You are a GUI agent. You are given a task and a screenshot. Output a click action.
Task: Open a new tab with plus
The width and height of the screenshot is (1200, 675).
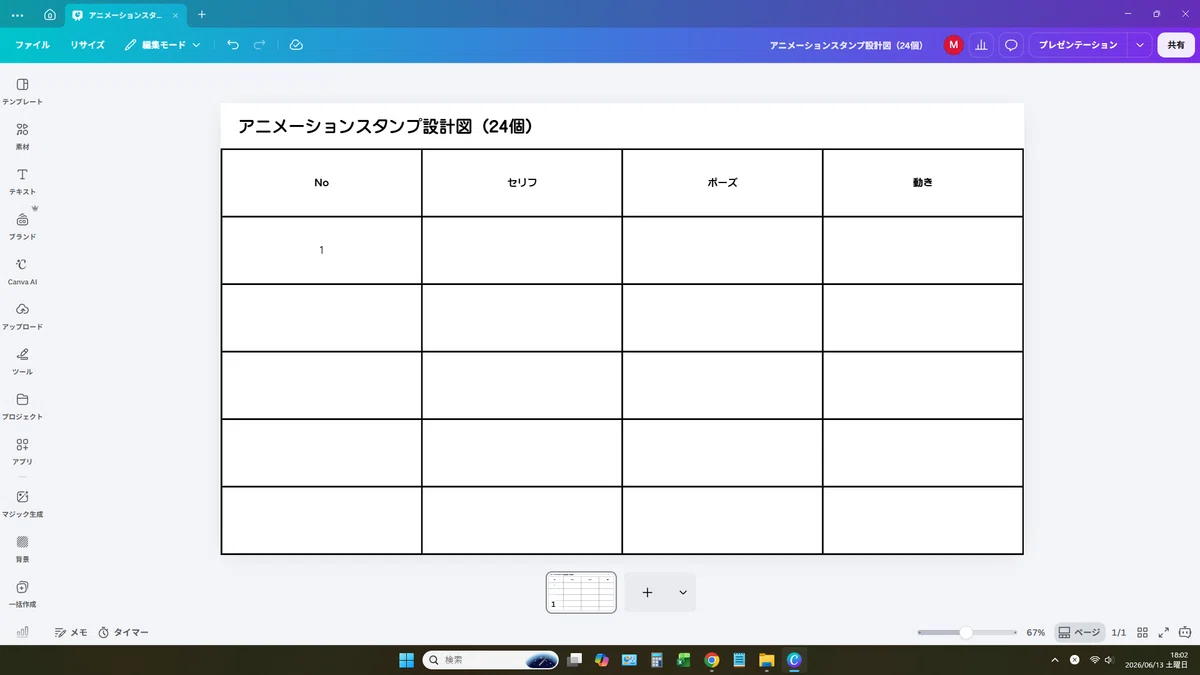pos(201,15)
